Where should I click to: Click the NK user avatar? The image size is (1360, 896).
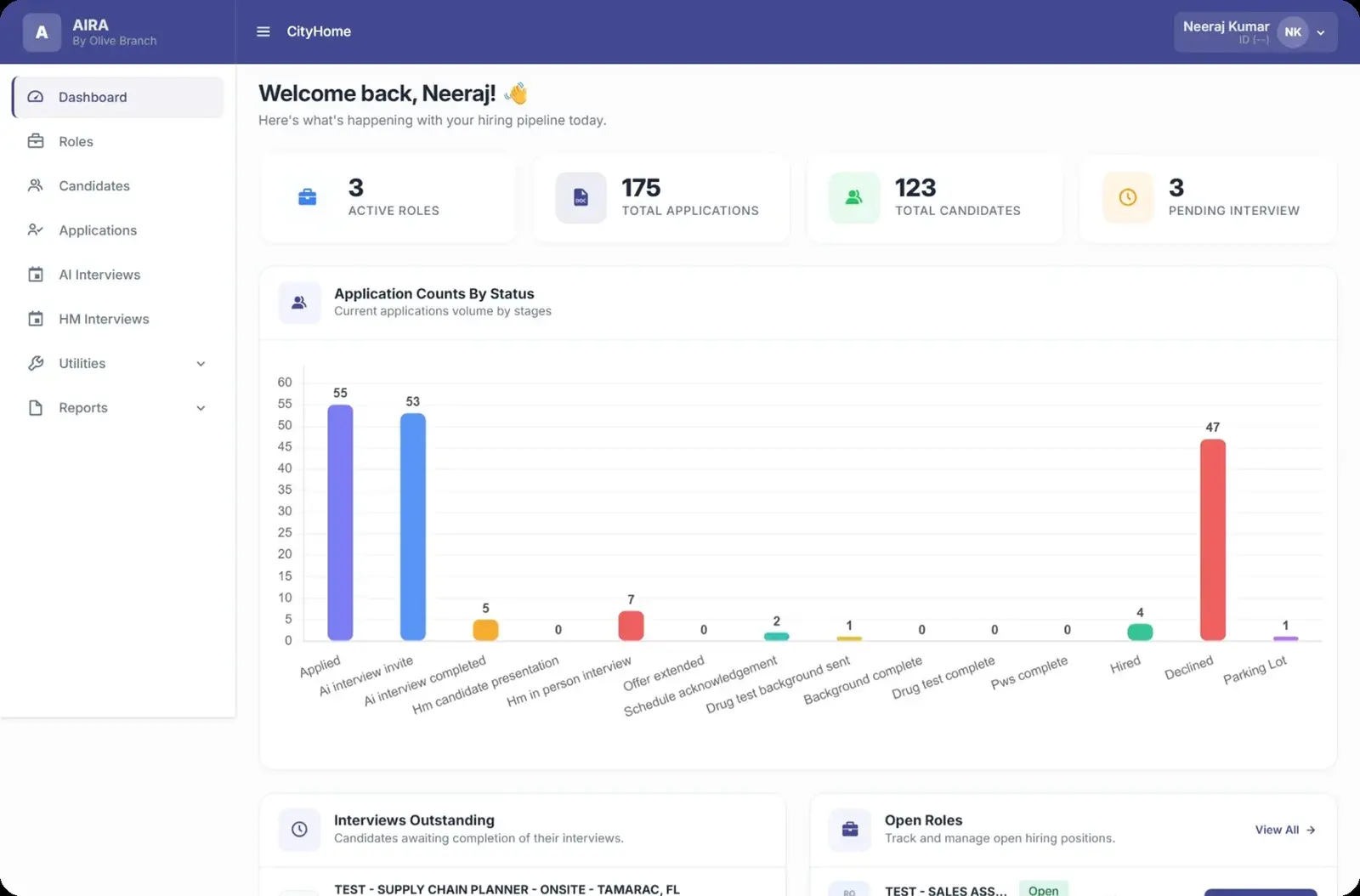[x=1293, y=32]
